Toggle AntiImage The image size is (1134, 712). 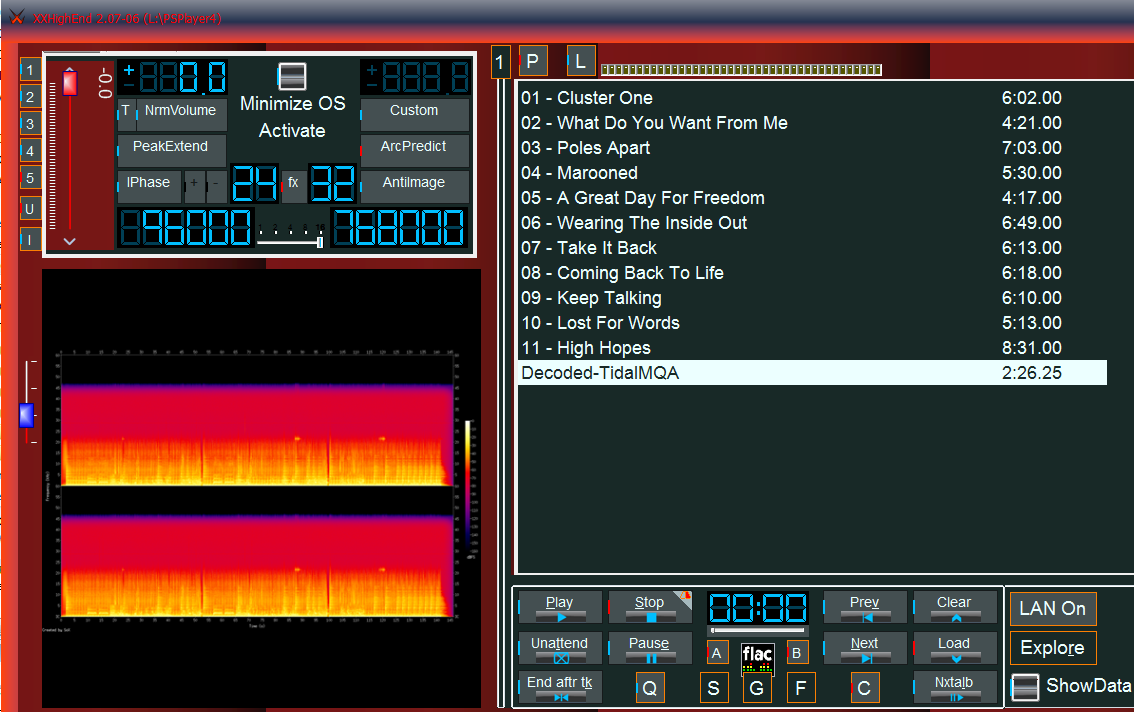click(414, 186)
